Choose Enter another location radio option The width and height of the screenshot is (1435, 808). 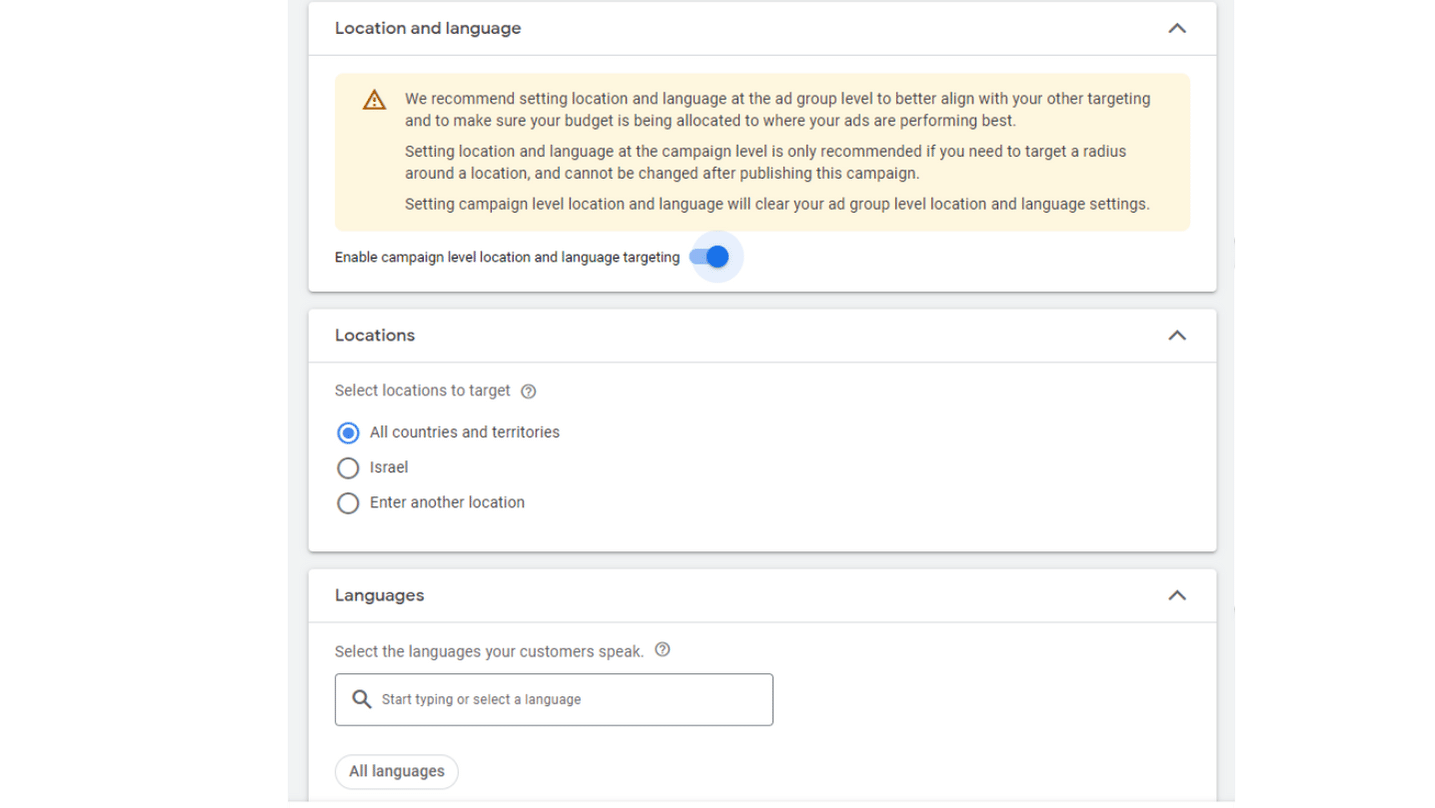click(x=348, y=503)
